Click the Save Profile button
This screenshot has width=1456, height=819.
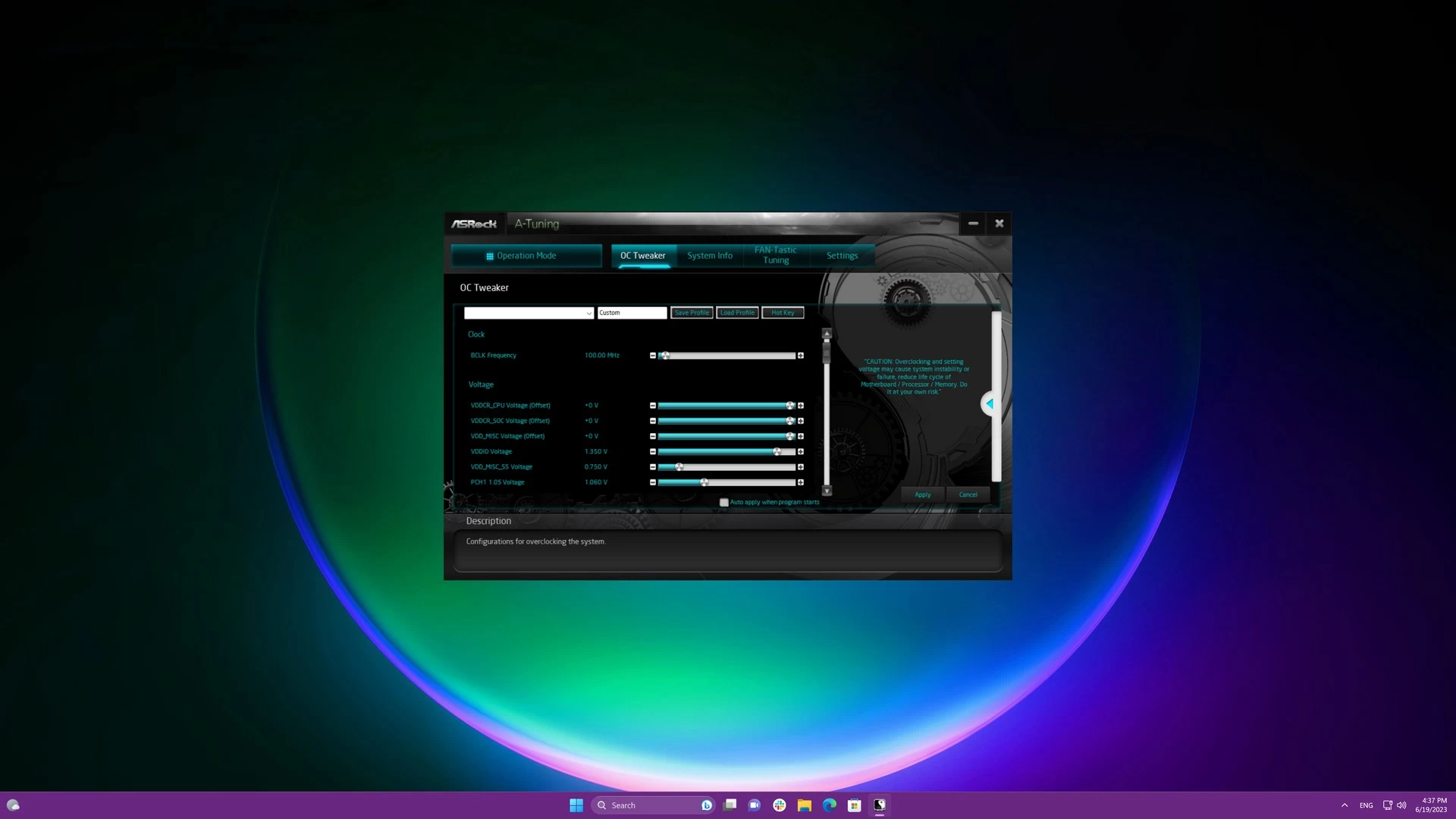pyautogui.click(x=692, y=313)
